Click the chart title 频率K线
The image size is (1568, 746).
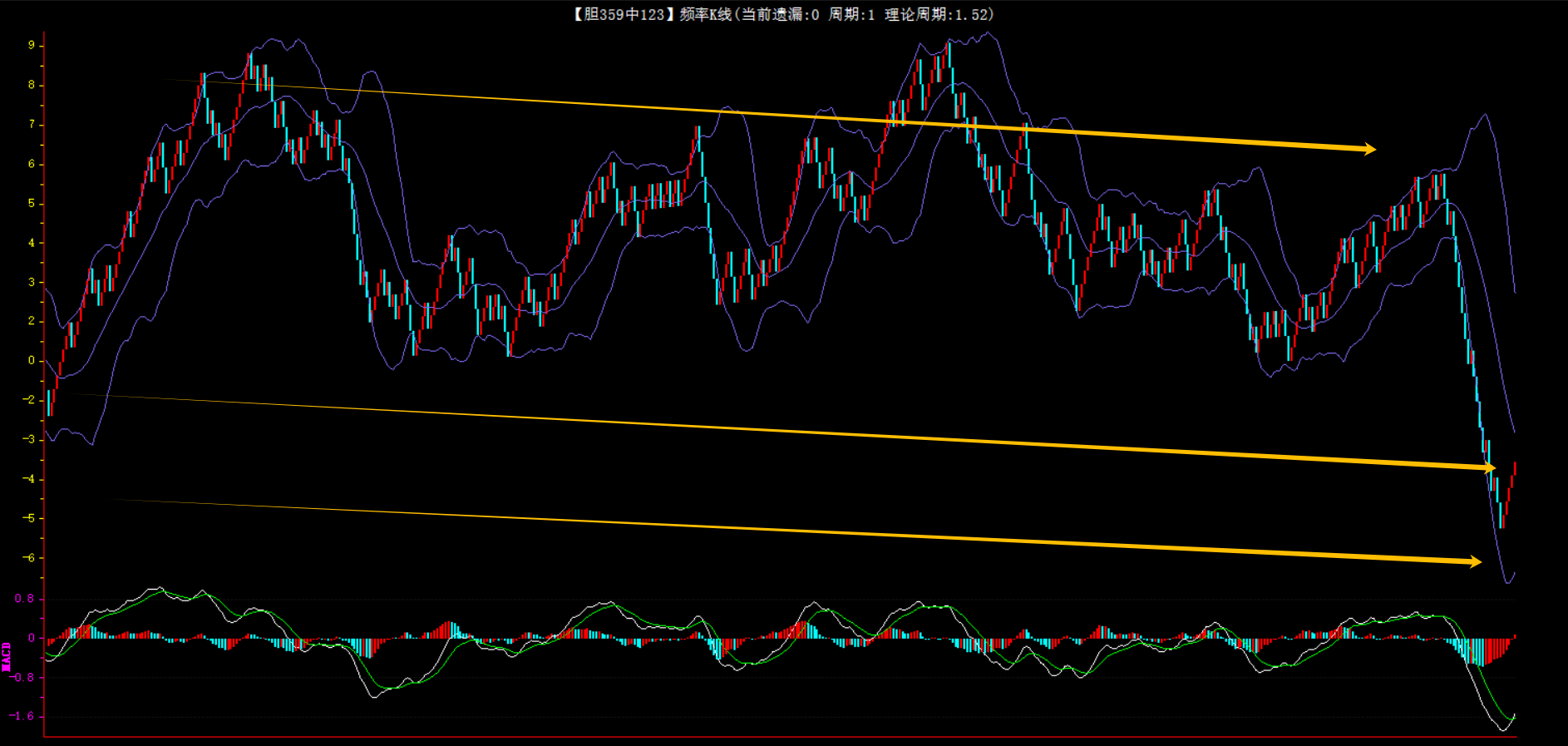pos(705,14)
